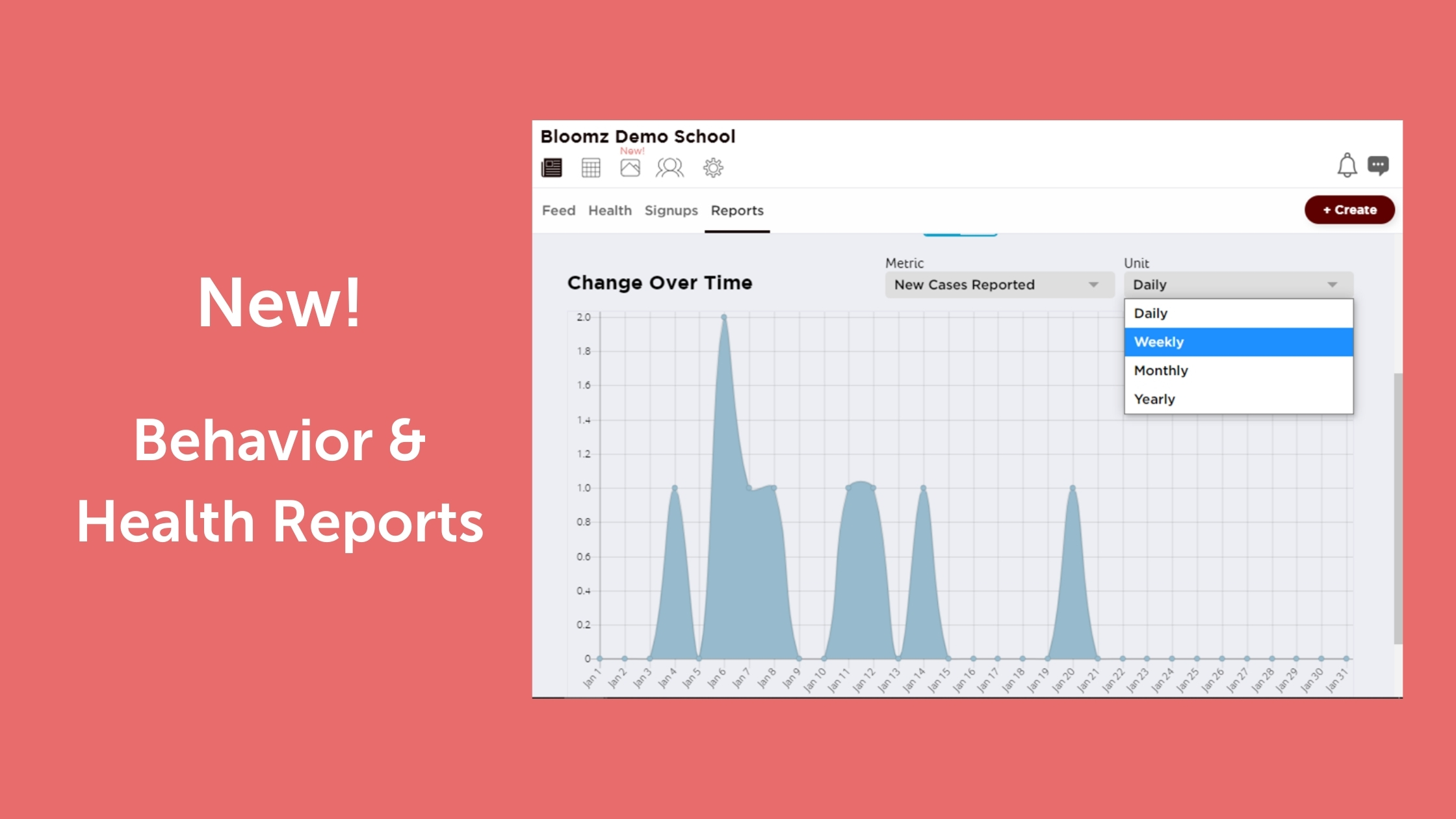1456x819 pixels.
Task: Click the notification bell icon
Action: (x=1347, y=165)
